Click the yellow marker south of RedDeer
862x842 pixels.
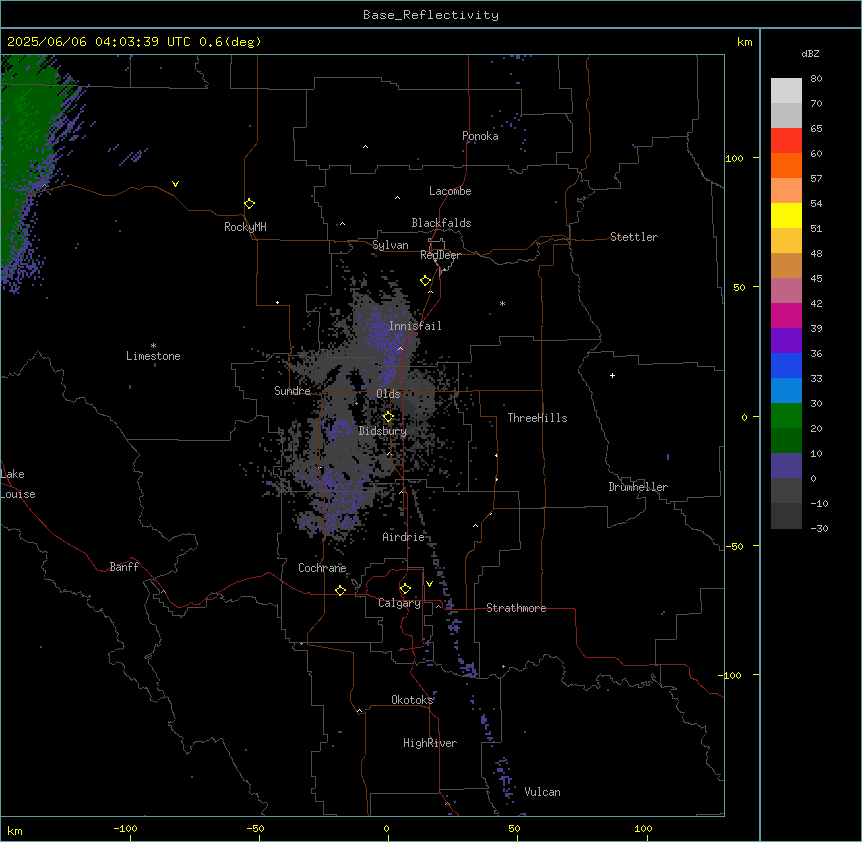[426, 281]
